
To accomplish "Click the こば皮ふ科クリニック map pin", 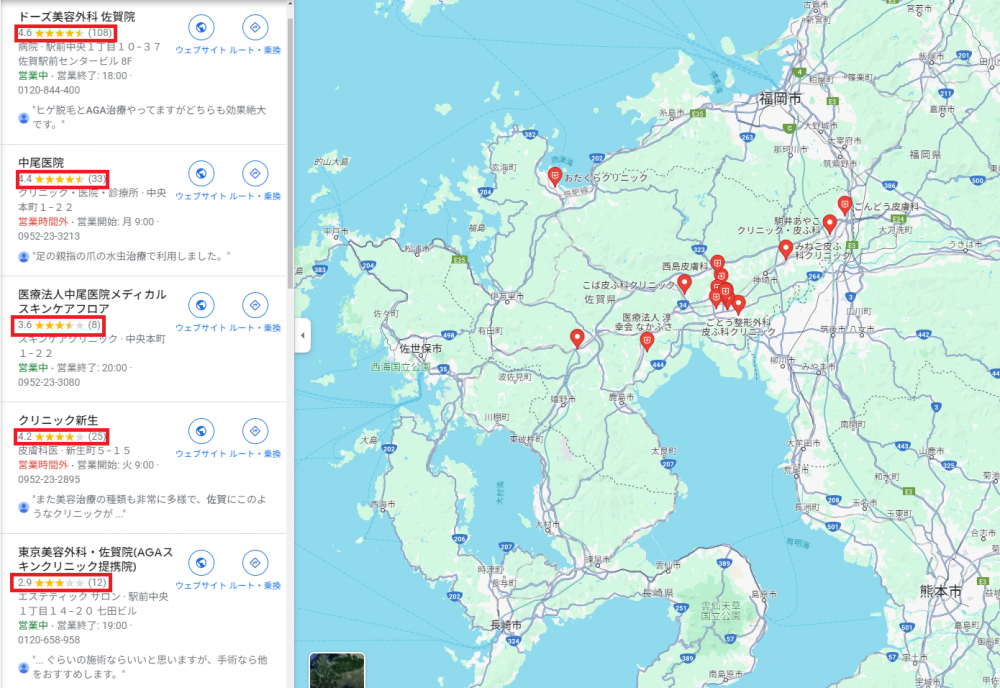I will [x=684, y=284].
